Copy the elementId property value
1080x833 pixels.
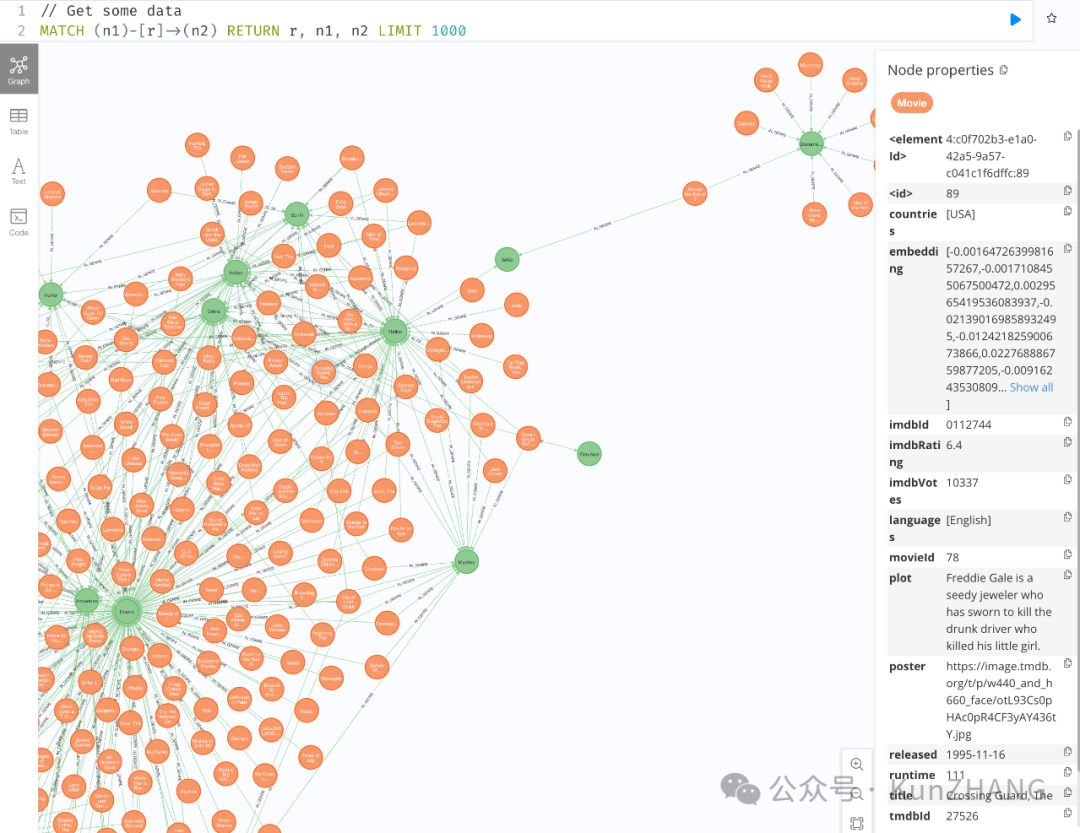[1067, 136]
